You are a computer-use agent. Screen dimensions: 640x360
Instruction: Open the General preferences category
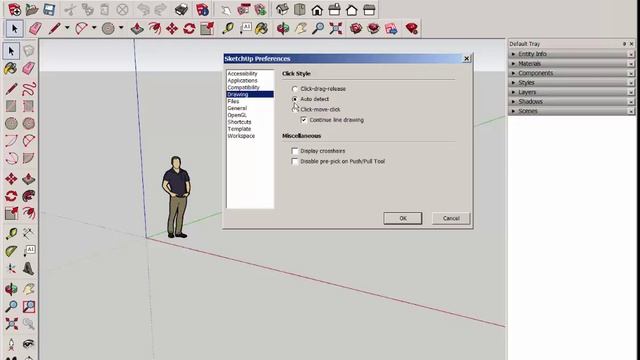(237, 108)
